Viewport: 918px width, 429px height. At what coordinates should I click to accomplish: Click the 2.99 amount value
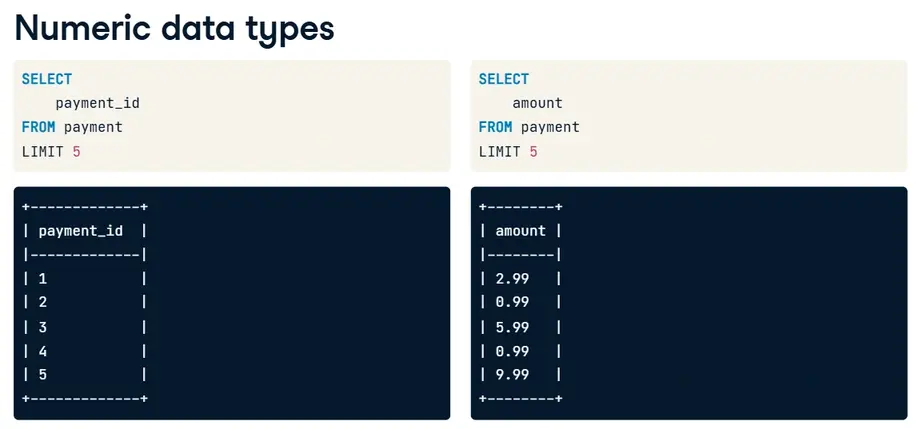(x=512, y=279)
